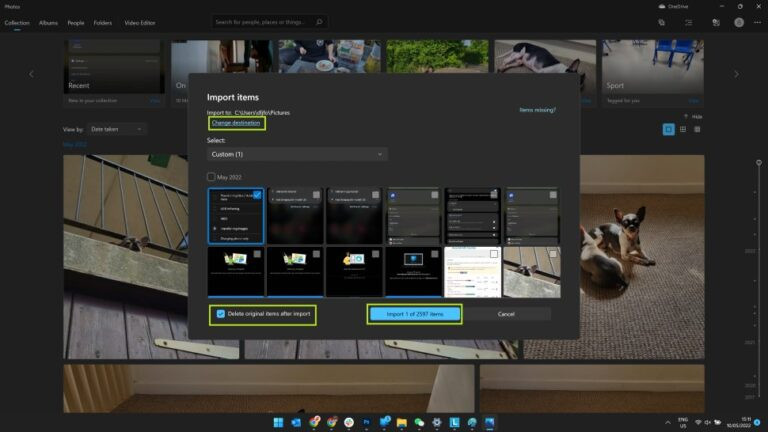This screenshot has width=768, height=432.
Task: Click the Import 1 of 2597 items button
Action: pos(415,314)
